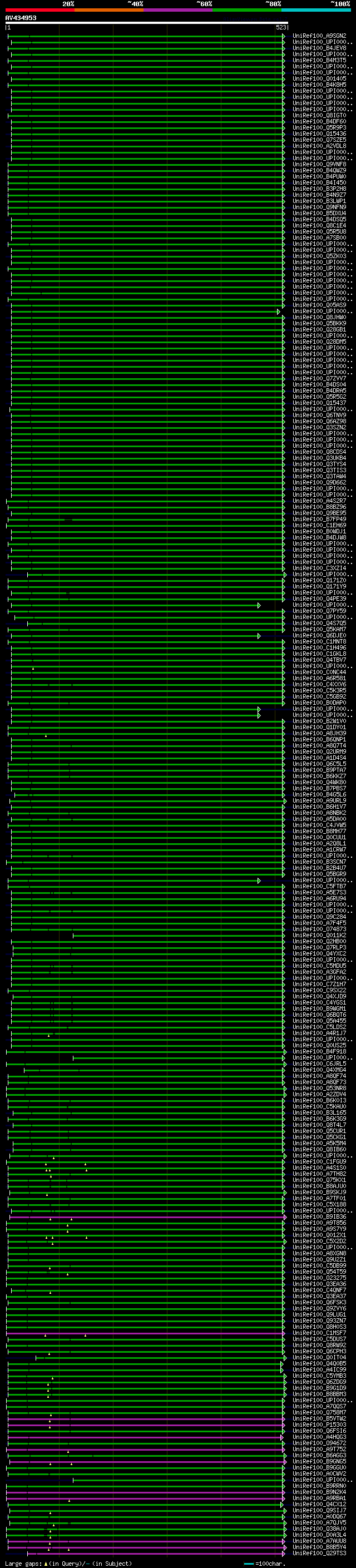
Task: Select hit label UniRef100_Q01405
Action: pos(319,78)
